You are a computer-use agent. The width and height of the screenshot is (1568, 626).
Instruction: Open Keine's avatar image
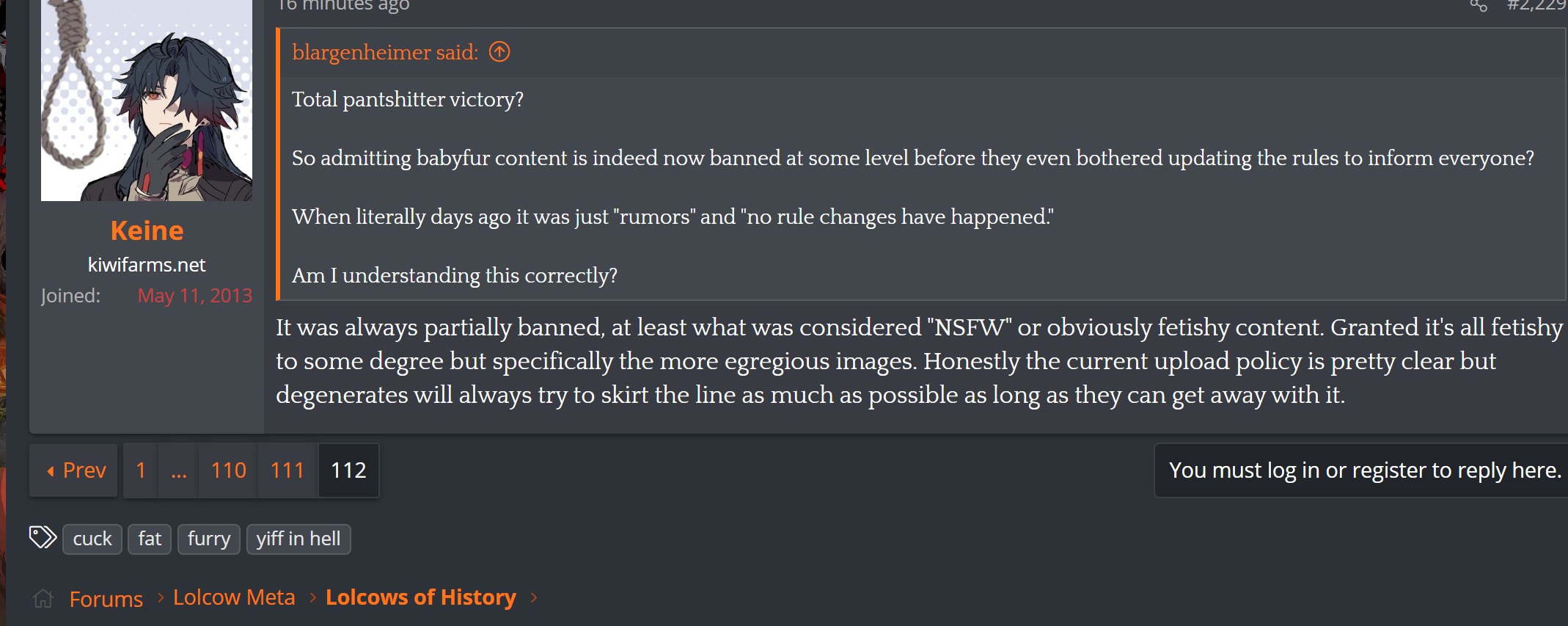click(x=147, y=99)
